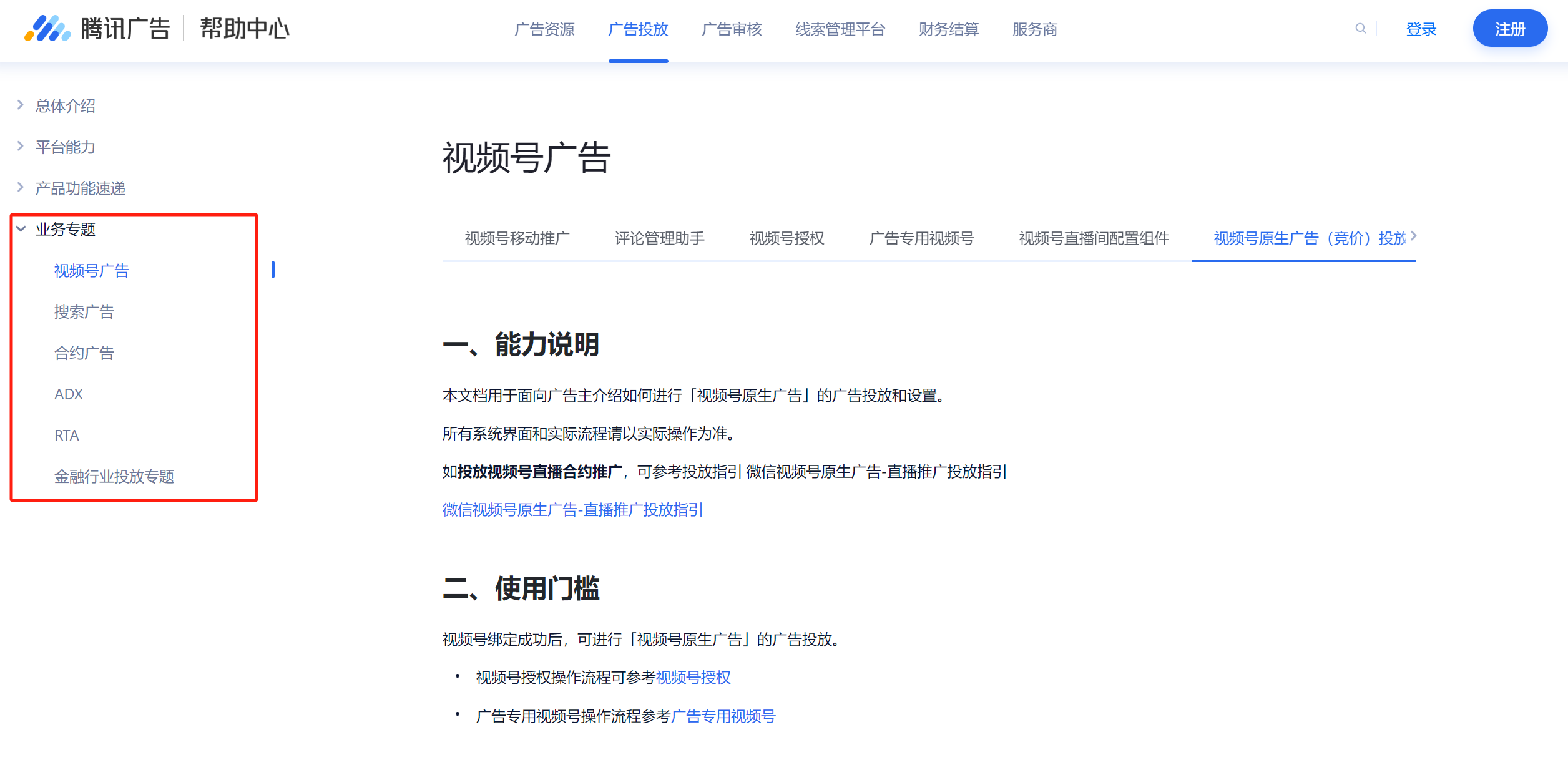The height and width of the screenshot is (760, 1568).
Task: Open 线索管理平台 in top navigation
Action: [x=840, y=29]
